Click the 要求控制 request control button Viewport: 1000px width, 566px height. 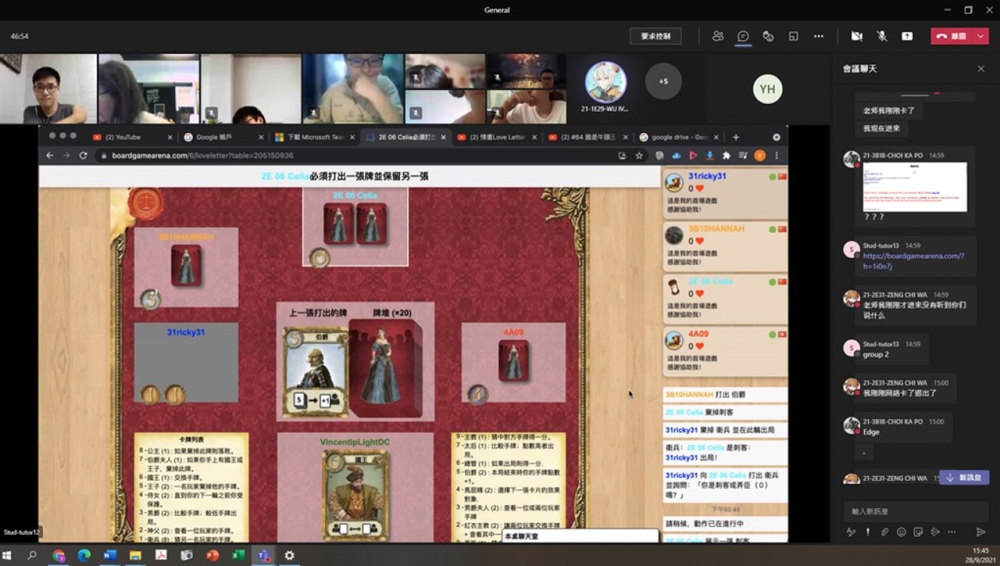[x=656, y=36]
